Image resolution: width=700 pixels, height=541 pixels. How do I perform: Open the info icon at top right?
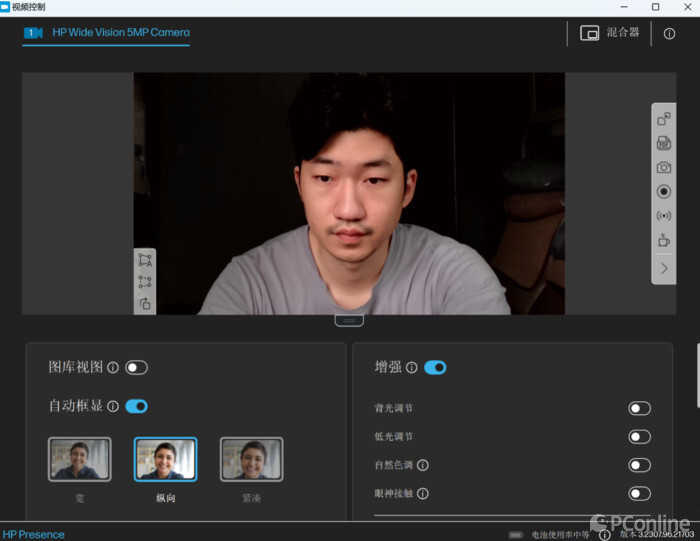coord(669,33)
